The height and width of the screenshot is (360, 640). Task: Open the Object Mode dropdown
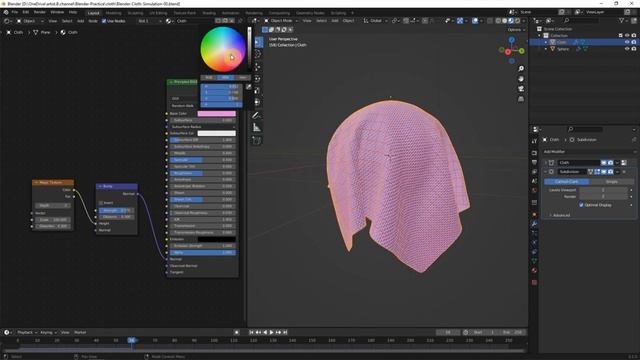click(282, 20)
